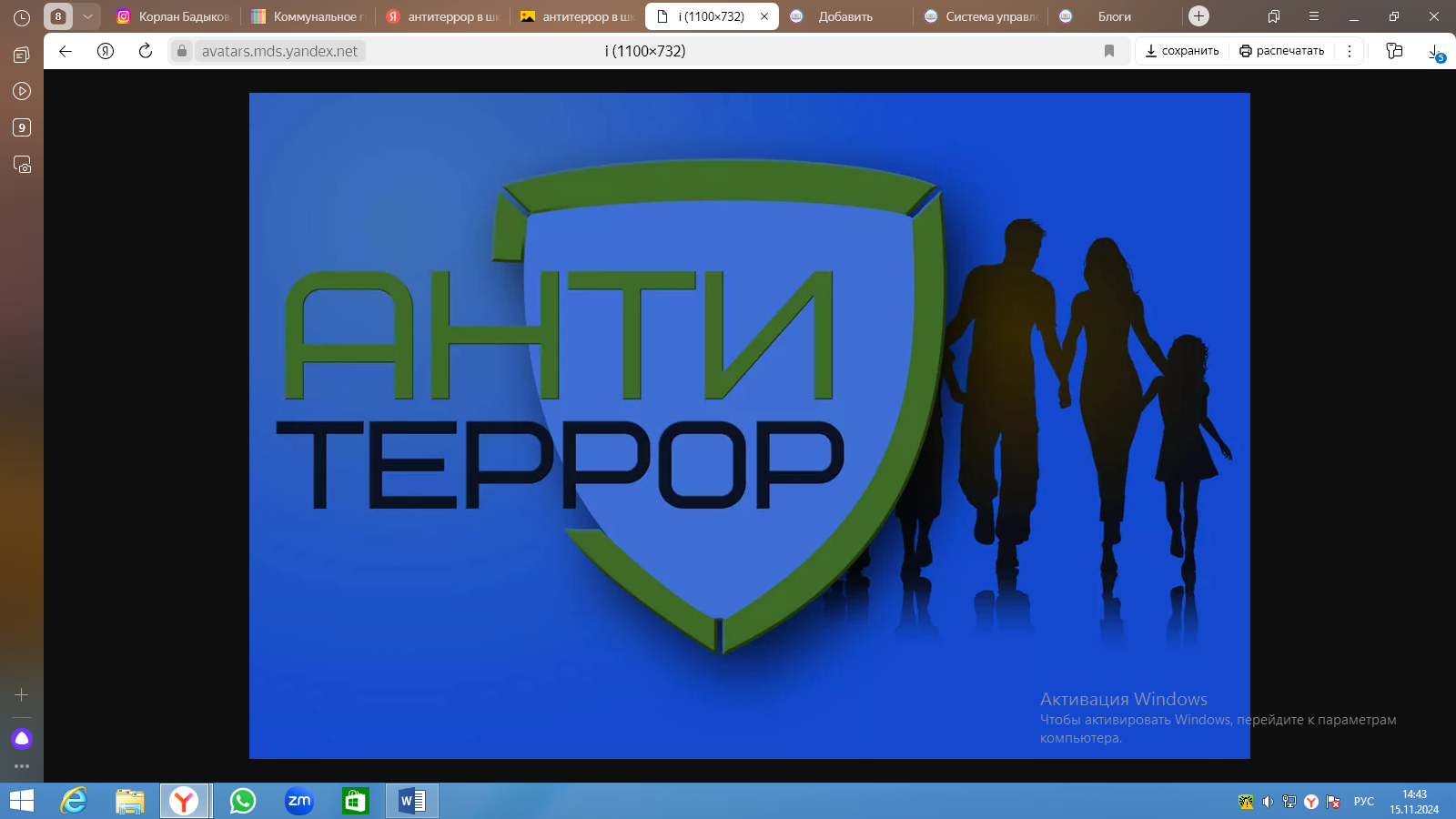Launch Alice assistant purple icon
1456x819 pixels.
(x=22, y=738)
